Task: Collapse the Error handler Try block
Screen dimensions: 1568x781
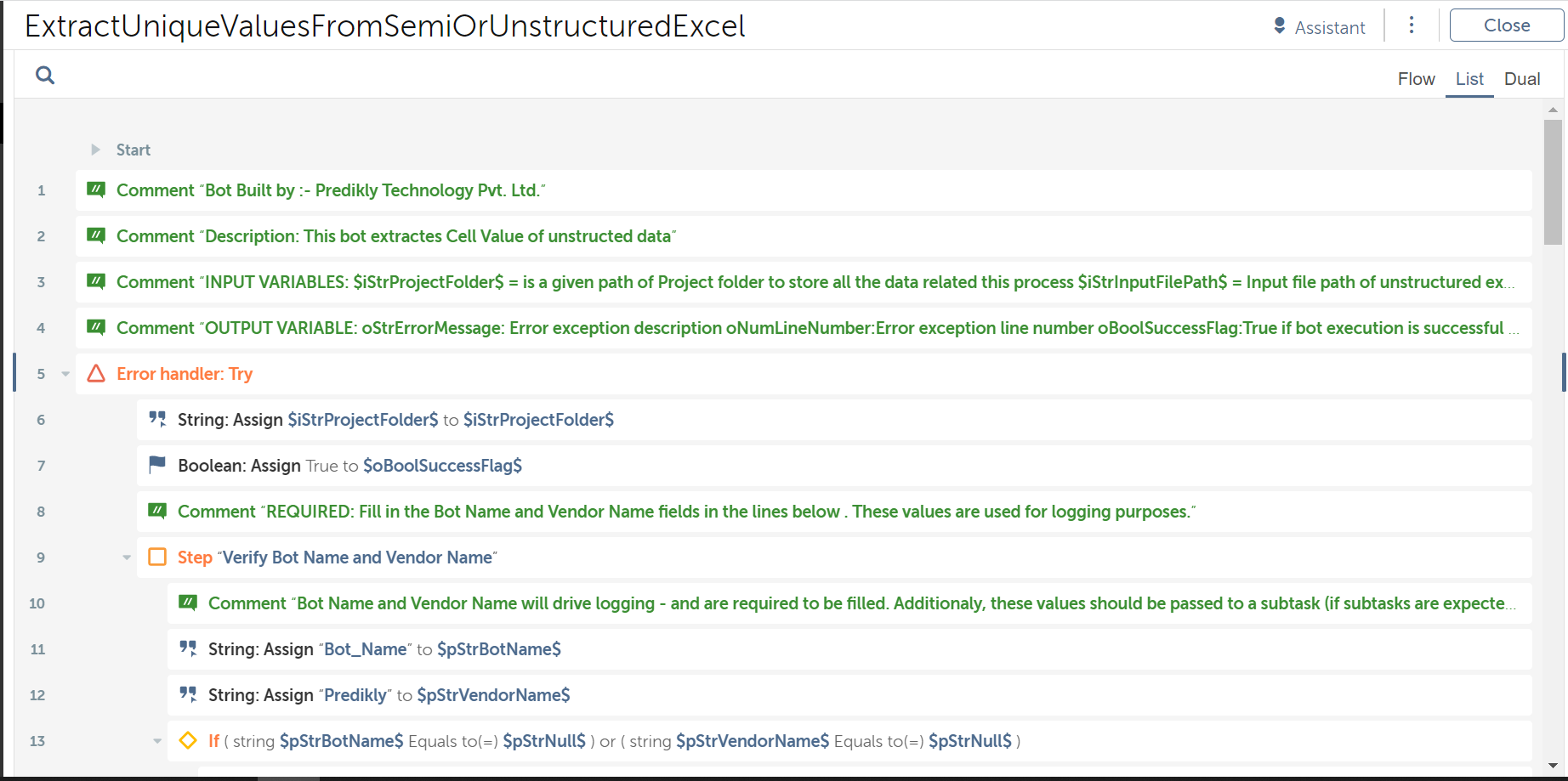Action: (x=65, y=374)
